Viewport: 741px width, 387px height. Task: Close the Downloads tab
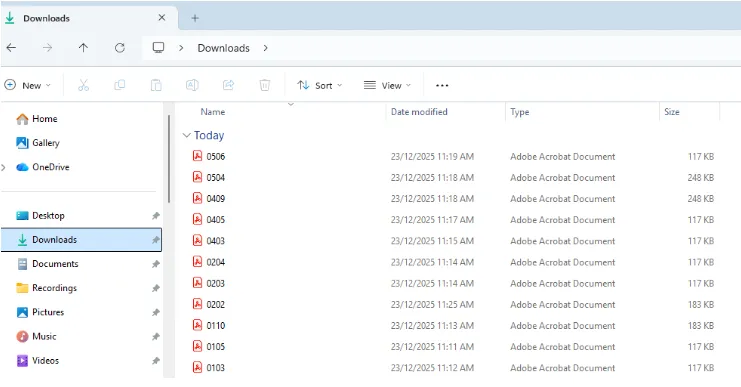coord(162,17)
